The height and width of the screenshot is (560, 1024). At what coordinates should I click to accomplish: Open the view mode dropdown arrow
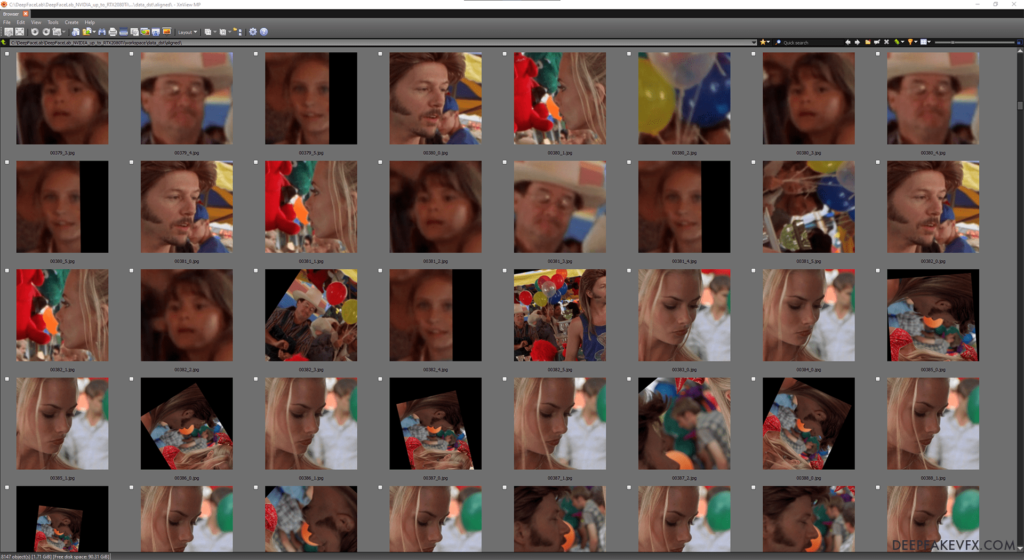click(x=929, y=42)
